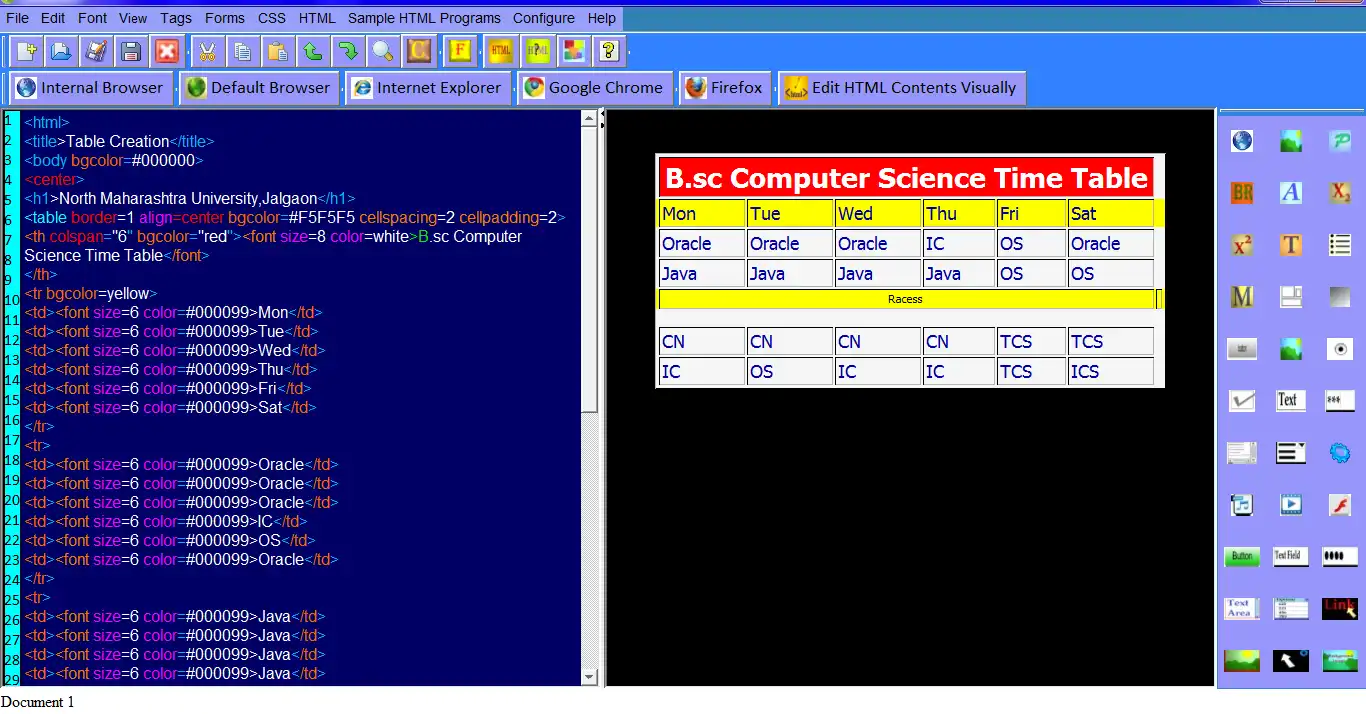Click the blue gear palette icon
Image resolution: width=1366 pixels, height=714 pixels.
pos(1340,453)
